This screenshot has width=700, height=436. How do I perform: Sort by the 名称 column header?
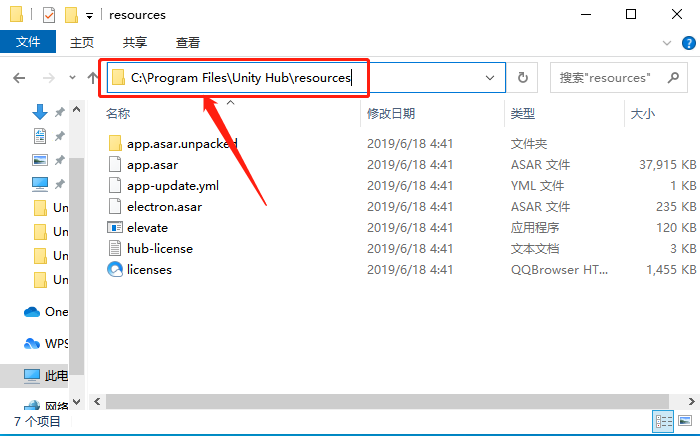118,114
